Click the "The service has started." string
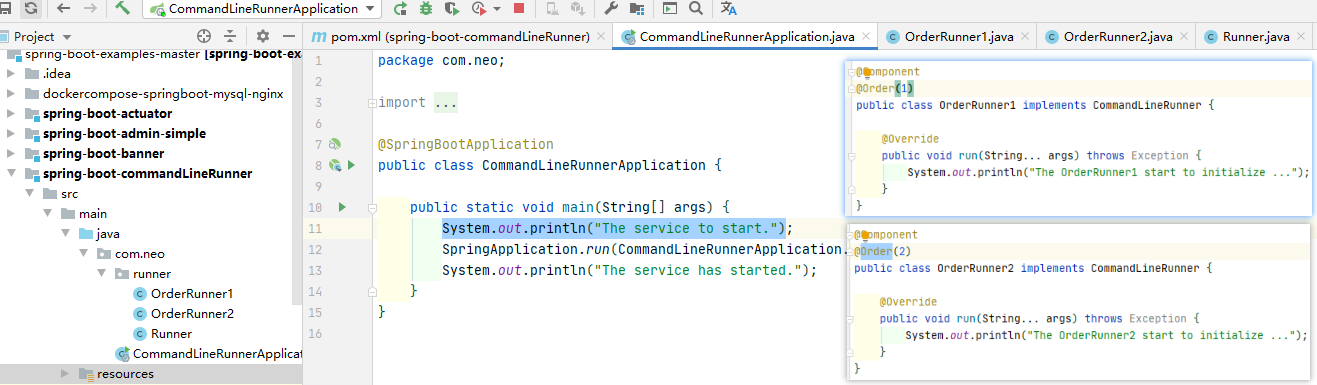 (698, 270)
